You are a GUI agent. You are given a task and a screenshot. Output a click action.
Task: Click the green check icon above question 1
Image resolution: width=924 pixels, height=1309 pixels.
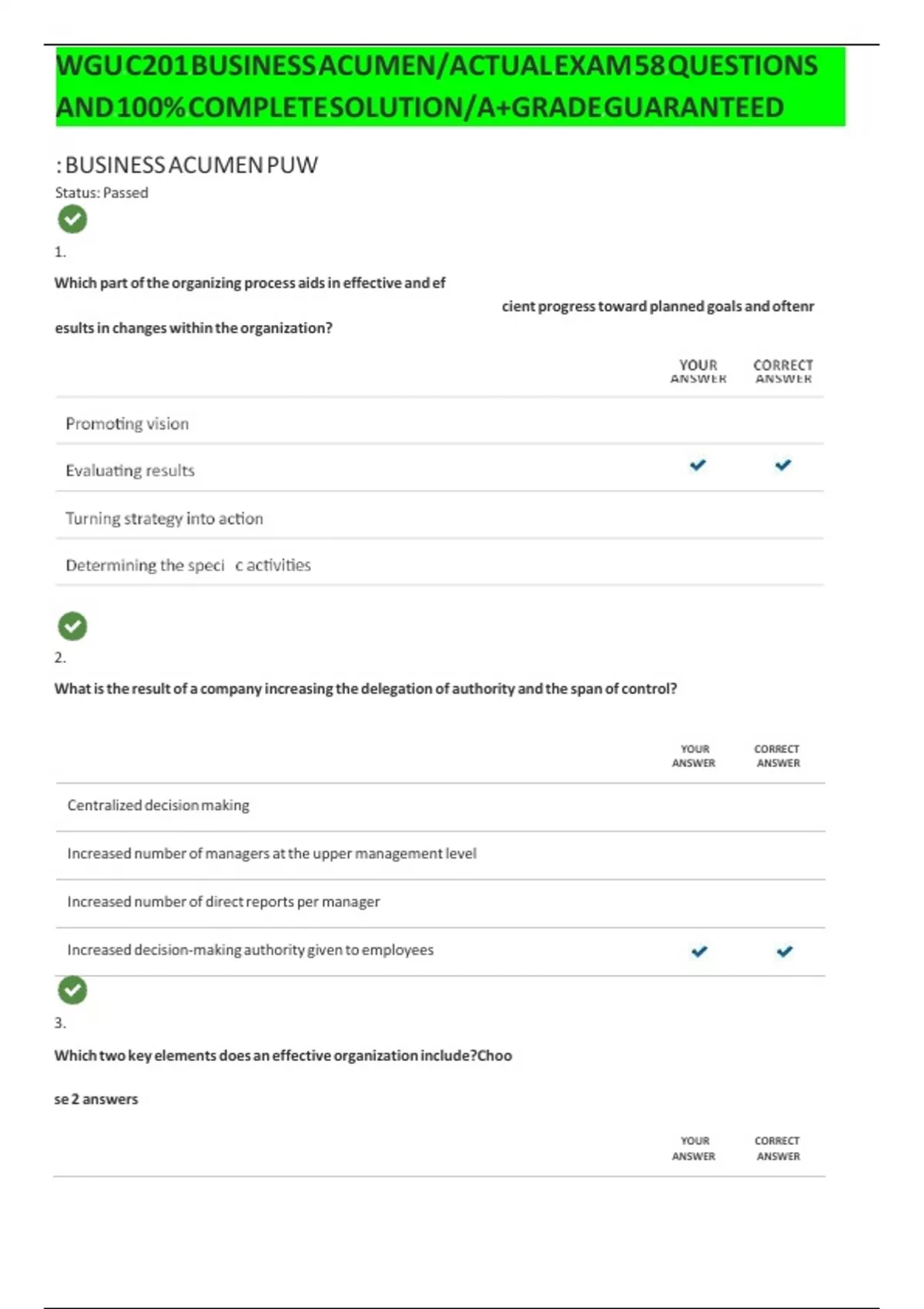[x=72, y=219]
